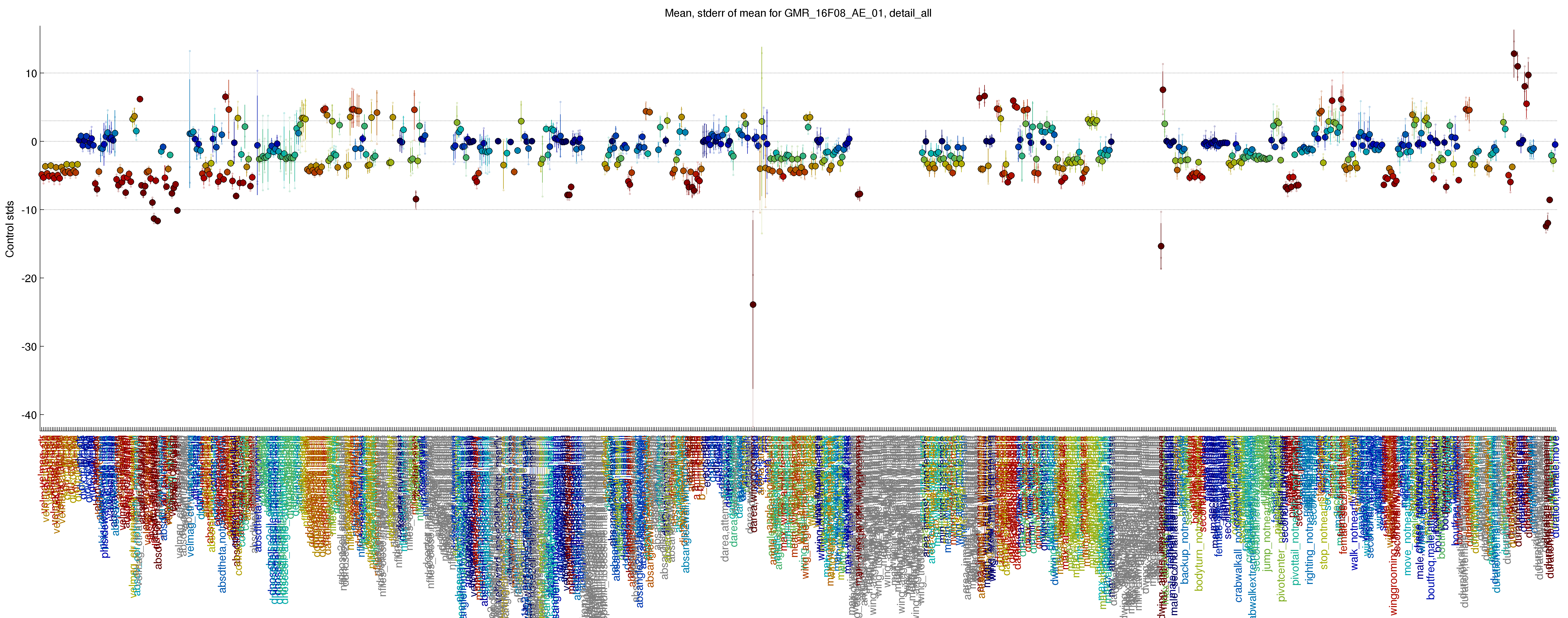Click the y-axis tick label -40
1568x618 pixels.
pyautogui.click(x=29, y=415)
